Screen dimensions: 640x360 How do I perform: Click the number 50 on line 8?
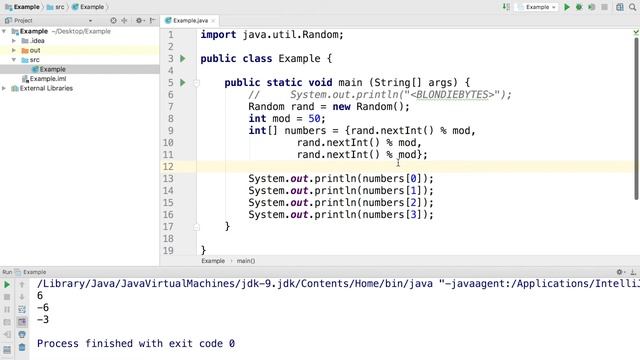pyautogui.click(x=314, y=119)
